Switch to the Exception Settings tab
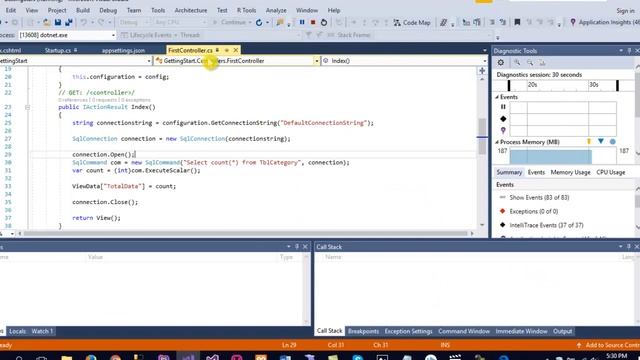Image resolution: width=640 pixels, height=360 pixels. pyautogui.click(x=408, y=331)
